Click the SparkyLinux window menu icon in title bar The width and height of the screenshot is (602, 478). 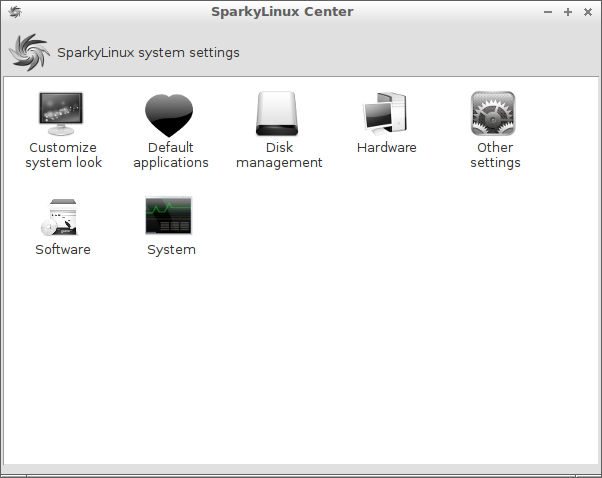[15, 12]
